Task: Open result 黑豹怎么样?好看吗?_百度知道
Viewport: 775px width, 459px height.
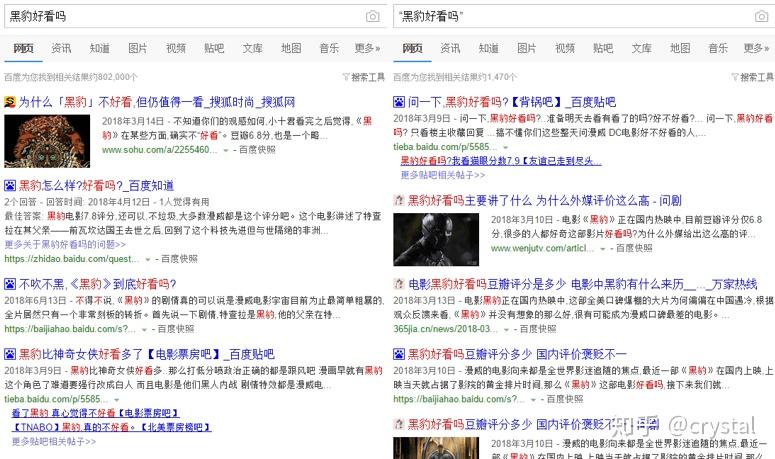Action: coord(96,186)
